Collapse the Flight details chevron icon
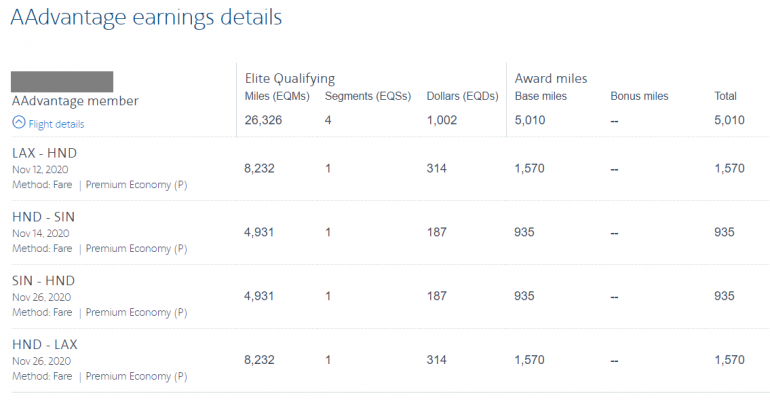Viewport: 770px width, 400px height. coord(18,123)
